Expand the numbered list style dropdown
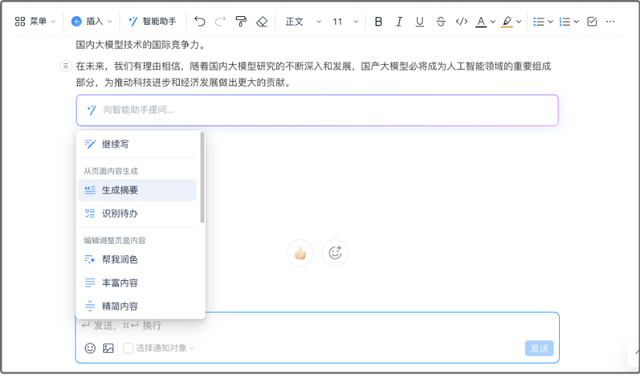640x375 pixels. 576,21
